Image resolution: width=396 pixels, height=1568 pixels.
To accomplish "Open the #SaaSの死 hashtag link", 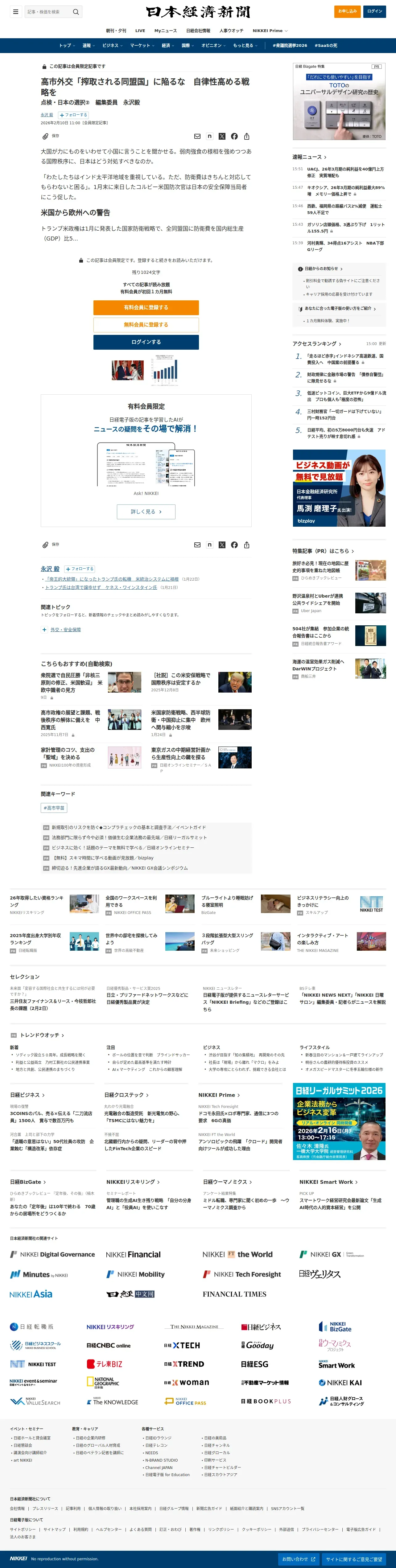I will [326, 46].
